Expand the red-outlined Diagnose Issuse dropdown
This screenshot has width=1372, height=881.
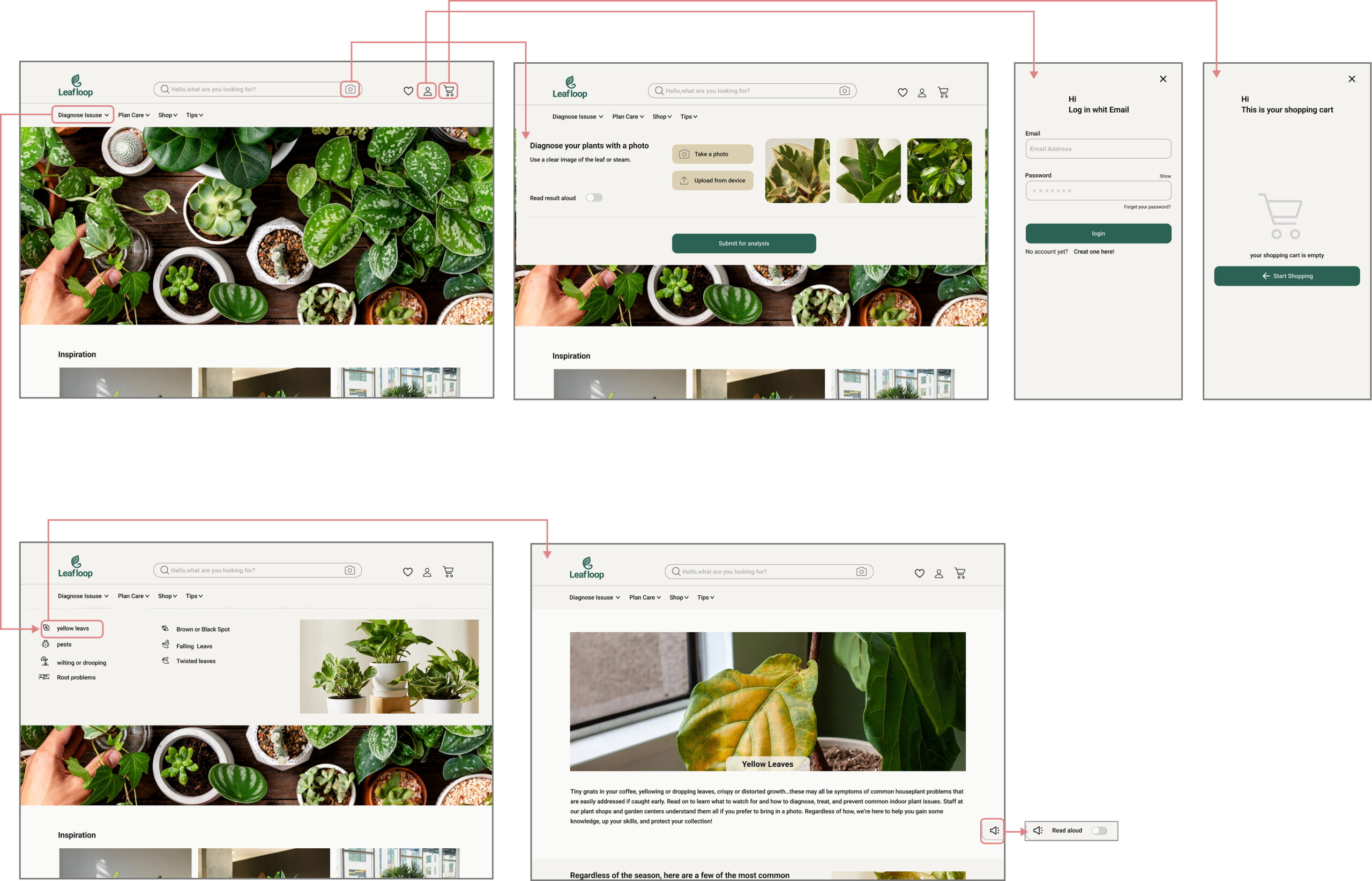pyautogui.click(x=83, y=115)
